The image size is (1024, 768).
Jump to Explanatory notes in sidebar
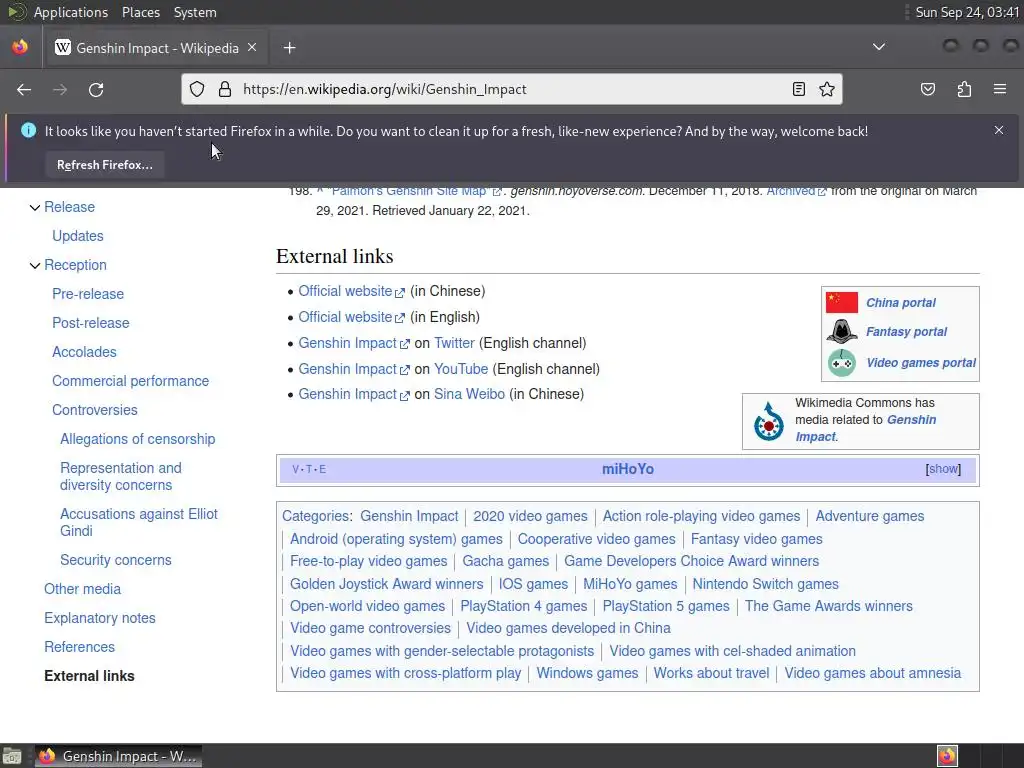click(x=100, y=618)
